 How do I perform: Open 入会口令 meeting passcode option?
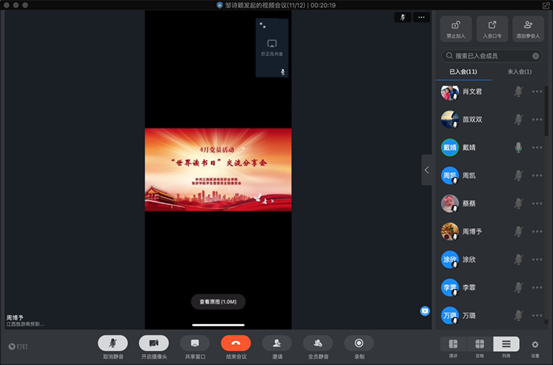[492, 29]
